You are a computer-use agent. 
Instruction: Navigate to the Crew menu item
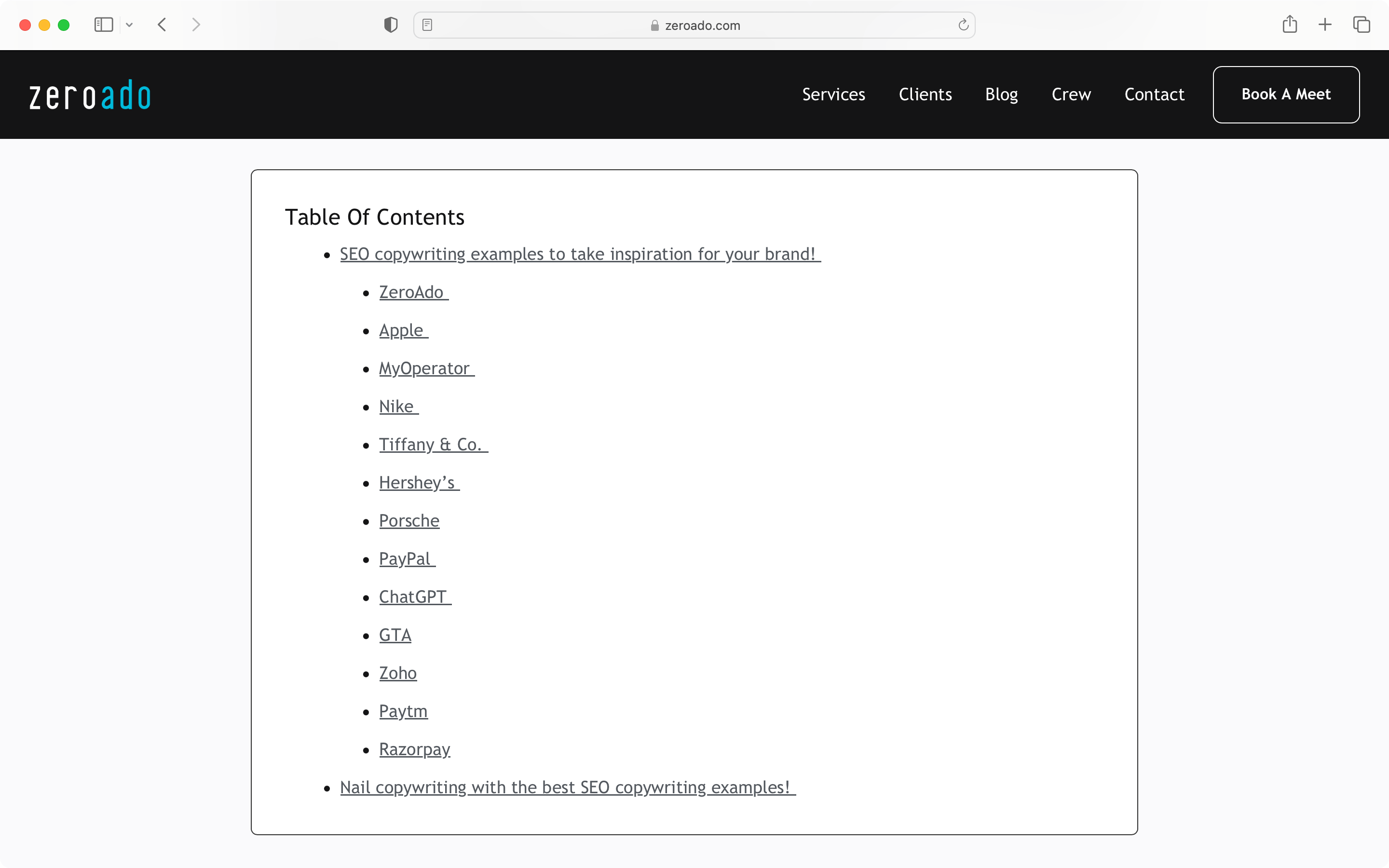coord(1071,95)
